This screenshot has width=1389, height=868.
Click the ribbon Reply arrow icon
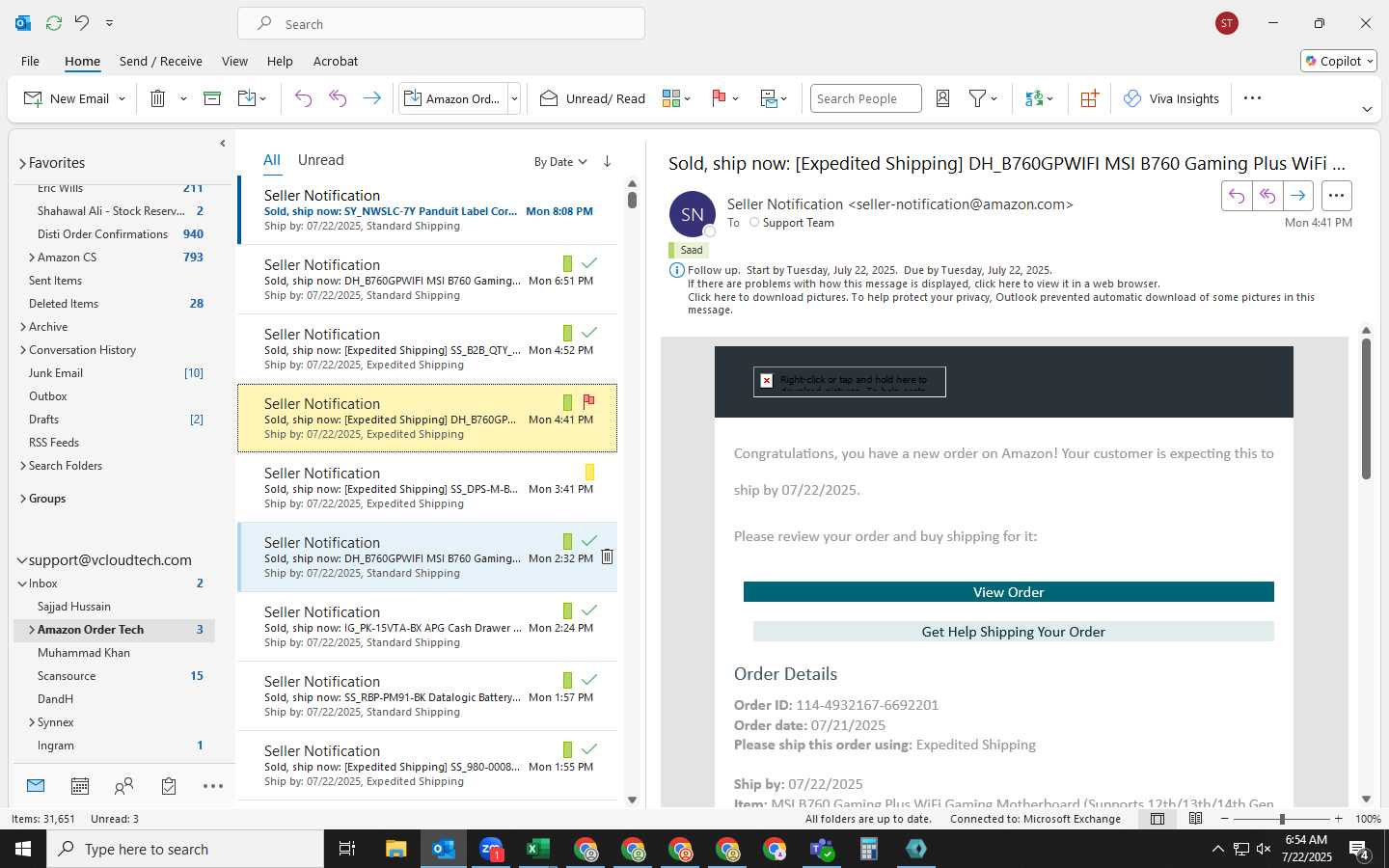click(x=303, y=98)
